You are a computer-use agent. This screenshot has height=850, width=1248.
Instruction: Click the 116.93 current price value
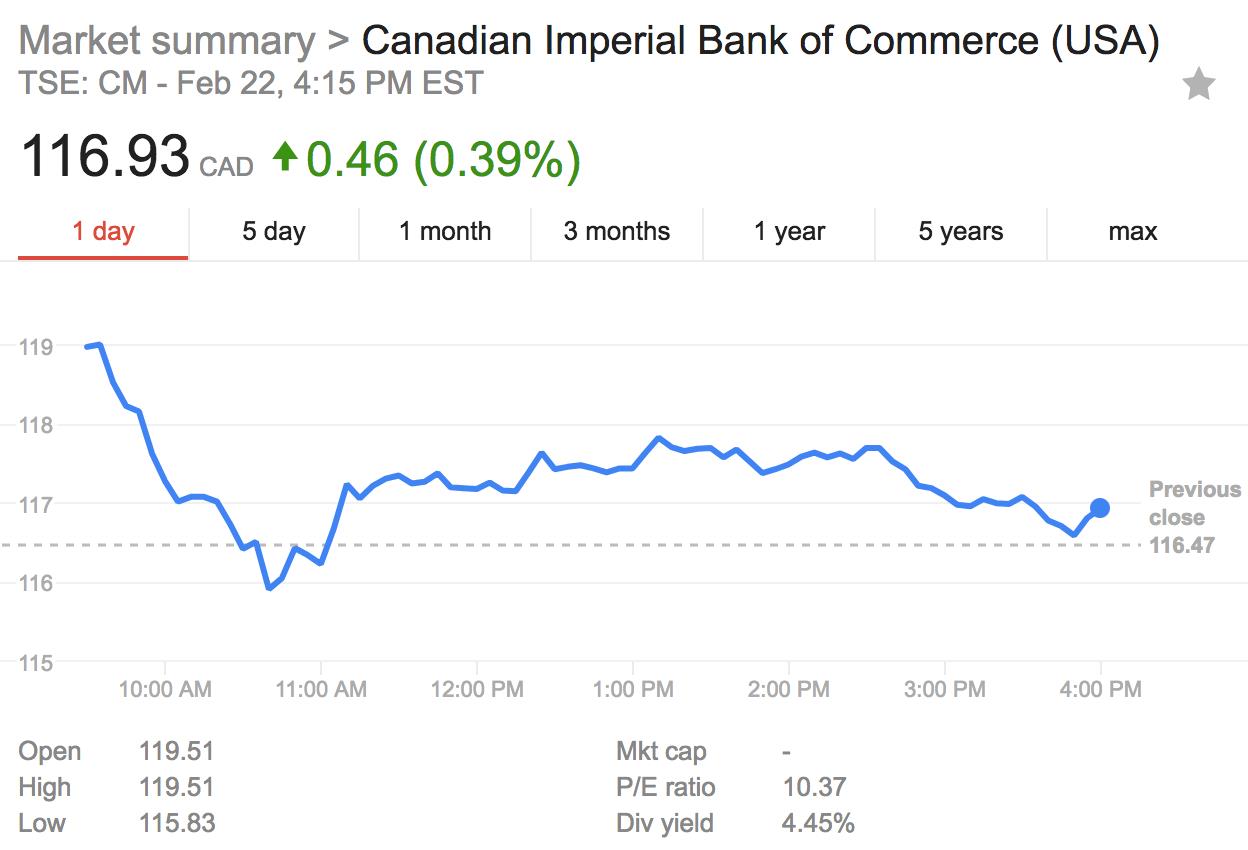[105, 157]
